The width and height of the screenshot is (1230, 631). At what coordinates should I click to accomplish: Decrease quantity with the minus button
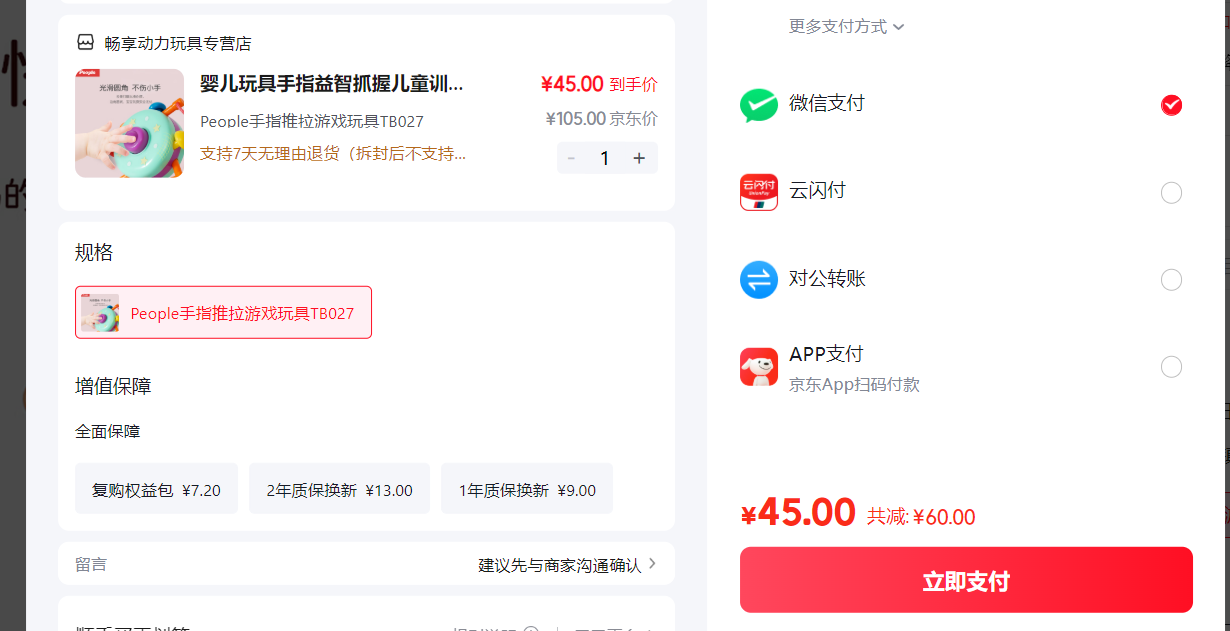pyautogui.click(x=571, y=158)
